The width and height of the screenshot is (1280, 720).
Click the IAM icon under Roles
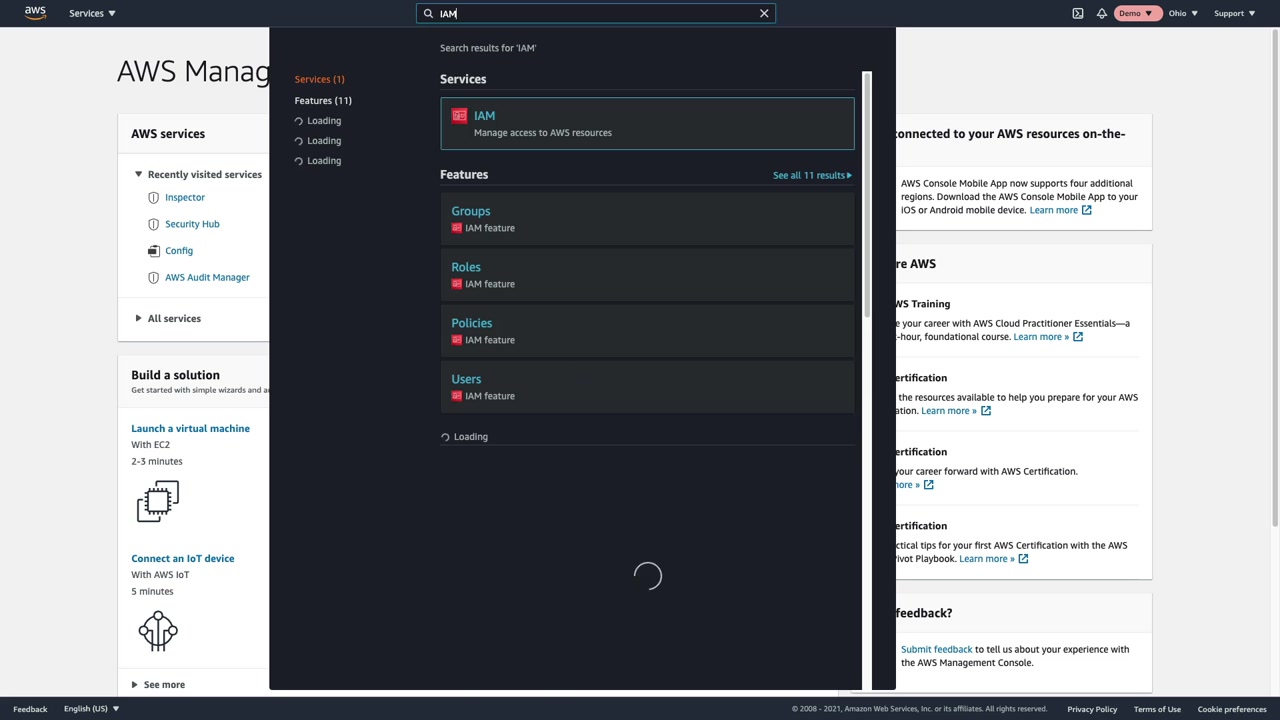457,284
